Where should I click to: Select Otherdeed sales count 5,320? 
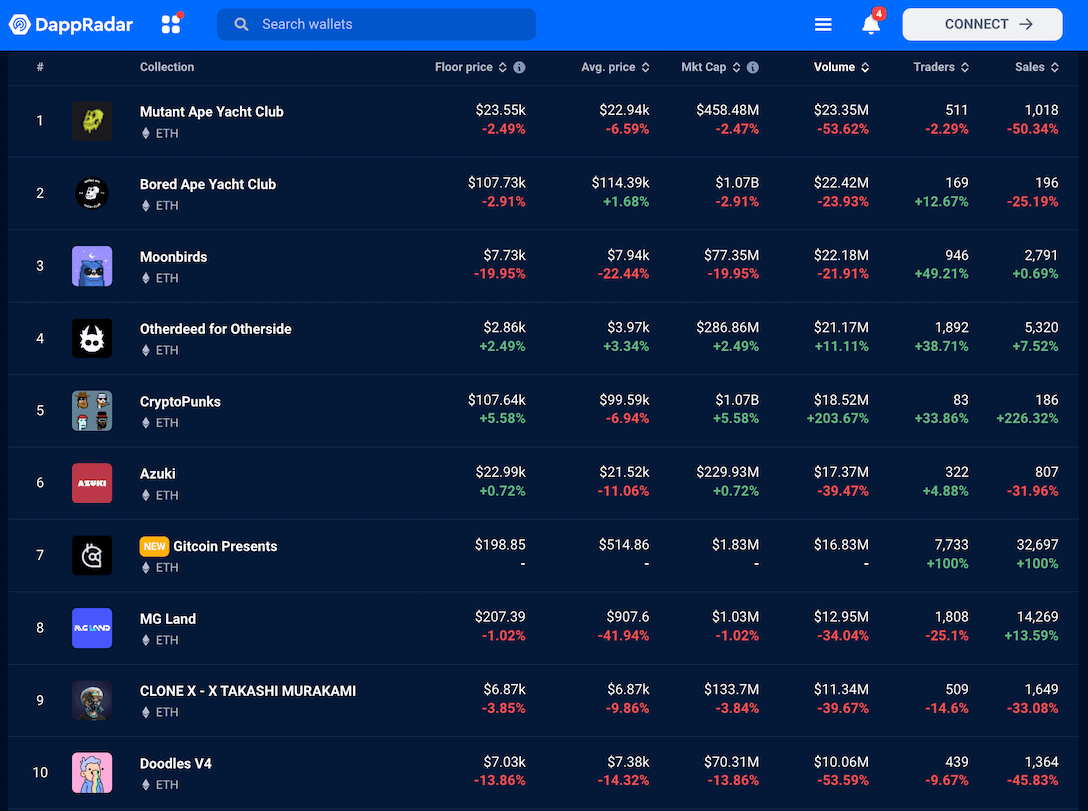(1042, 327)
